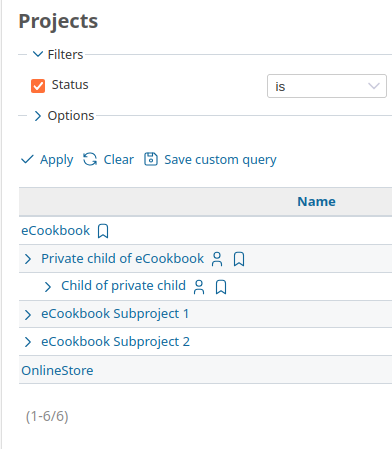Click the (1-6/6) pagination text
The width and height of the screenshot is (392, 449).
(47, 416)
